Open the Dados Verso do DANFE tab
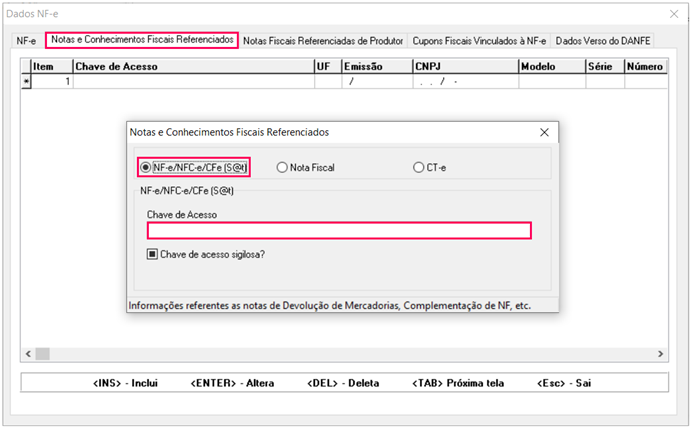 pos(602,41)
